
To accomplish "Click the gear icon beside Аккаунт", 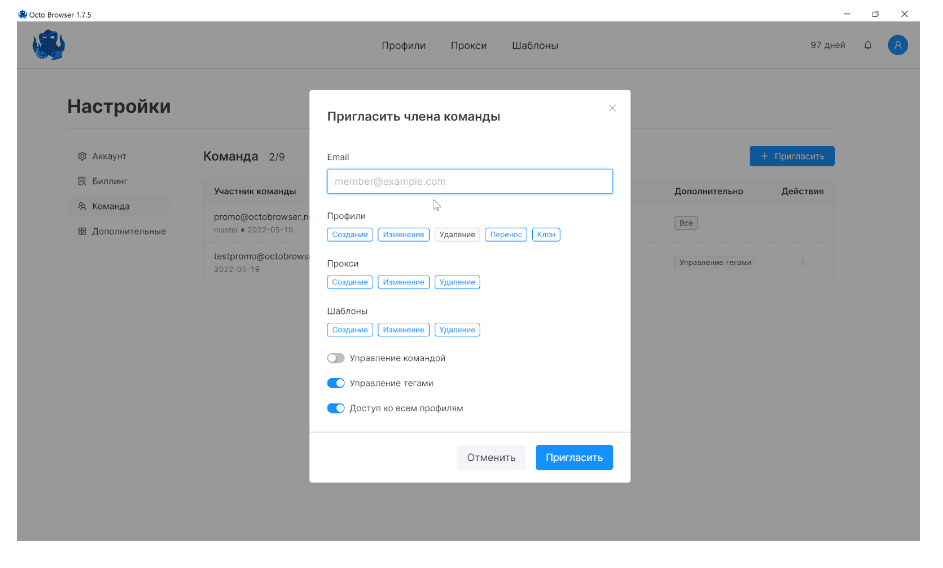I will (x=82, y=156).
